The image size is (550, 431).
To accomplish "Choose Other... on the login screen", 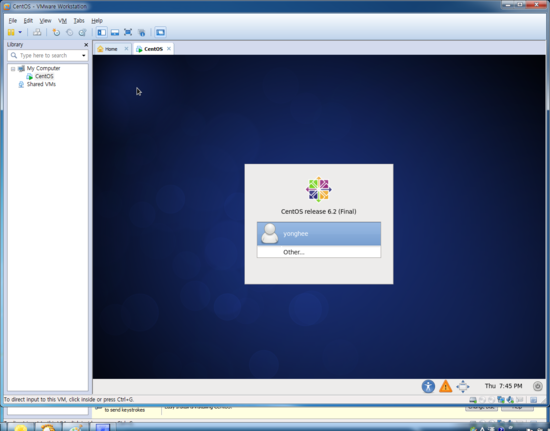I will [319, 252].
